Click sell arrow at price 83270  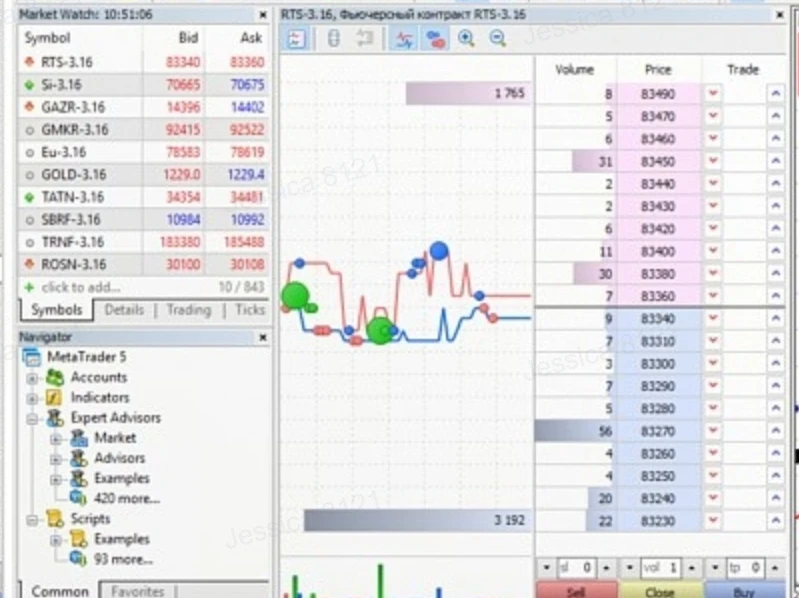[713, 431]
